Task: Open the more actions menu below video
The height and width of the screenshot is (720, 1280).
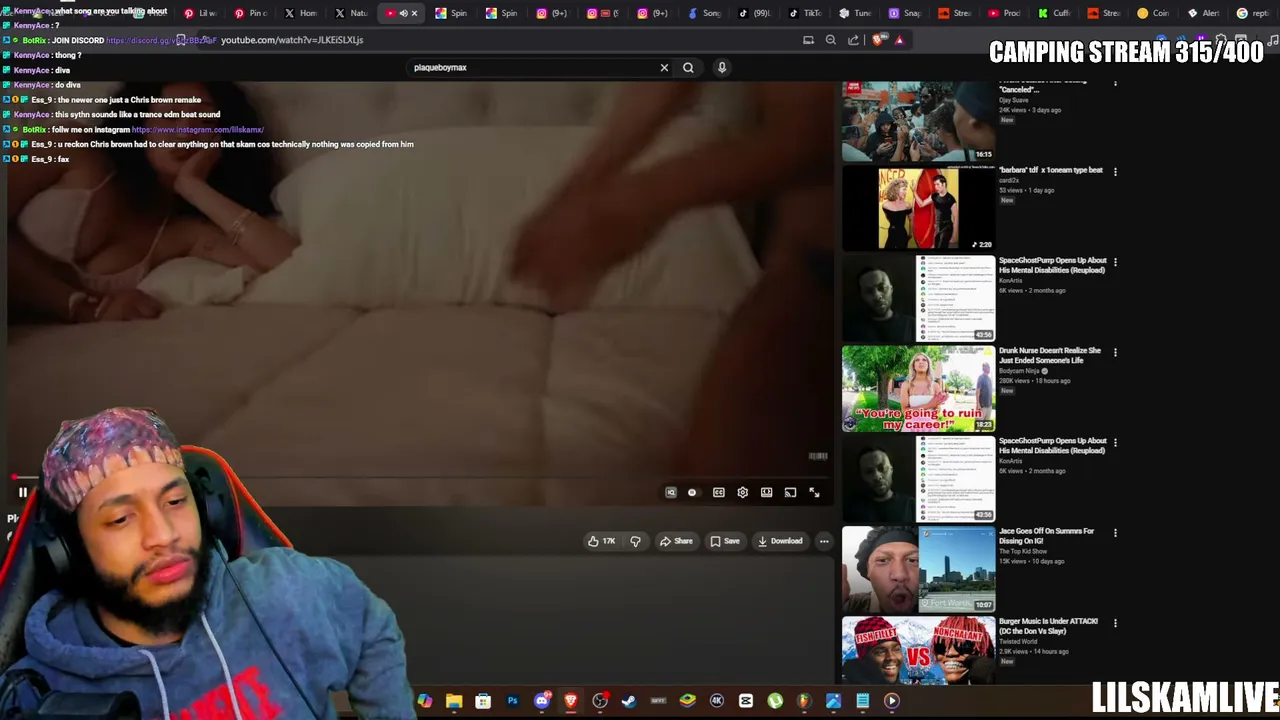Action: (x=824, y=541)
